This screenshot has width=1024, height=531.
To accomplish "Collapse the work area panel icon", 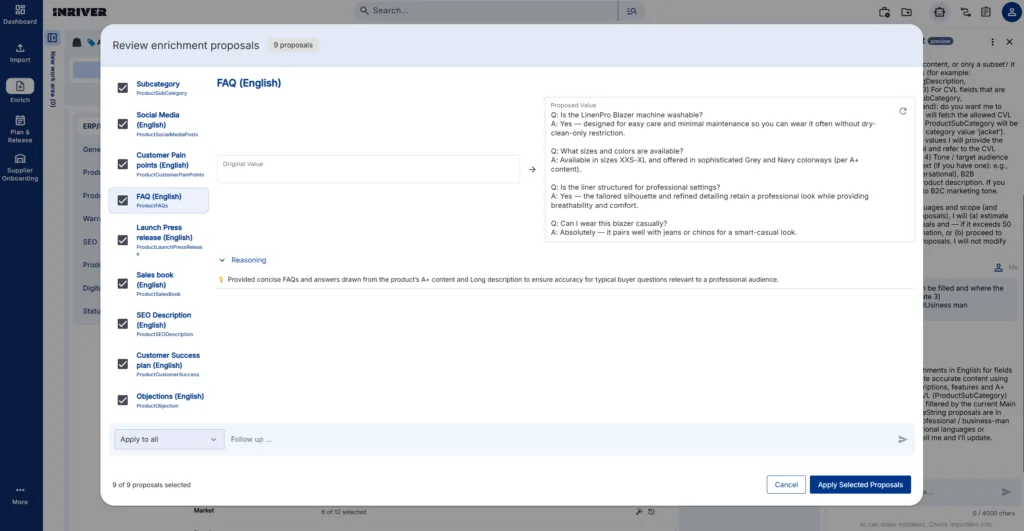I will coord(53,38).
